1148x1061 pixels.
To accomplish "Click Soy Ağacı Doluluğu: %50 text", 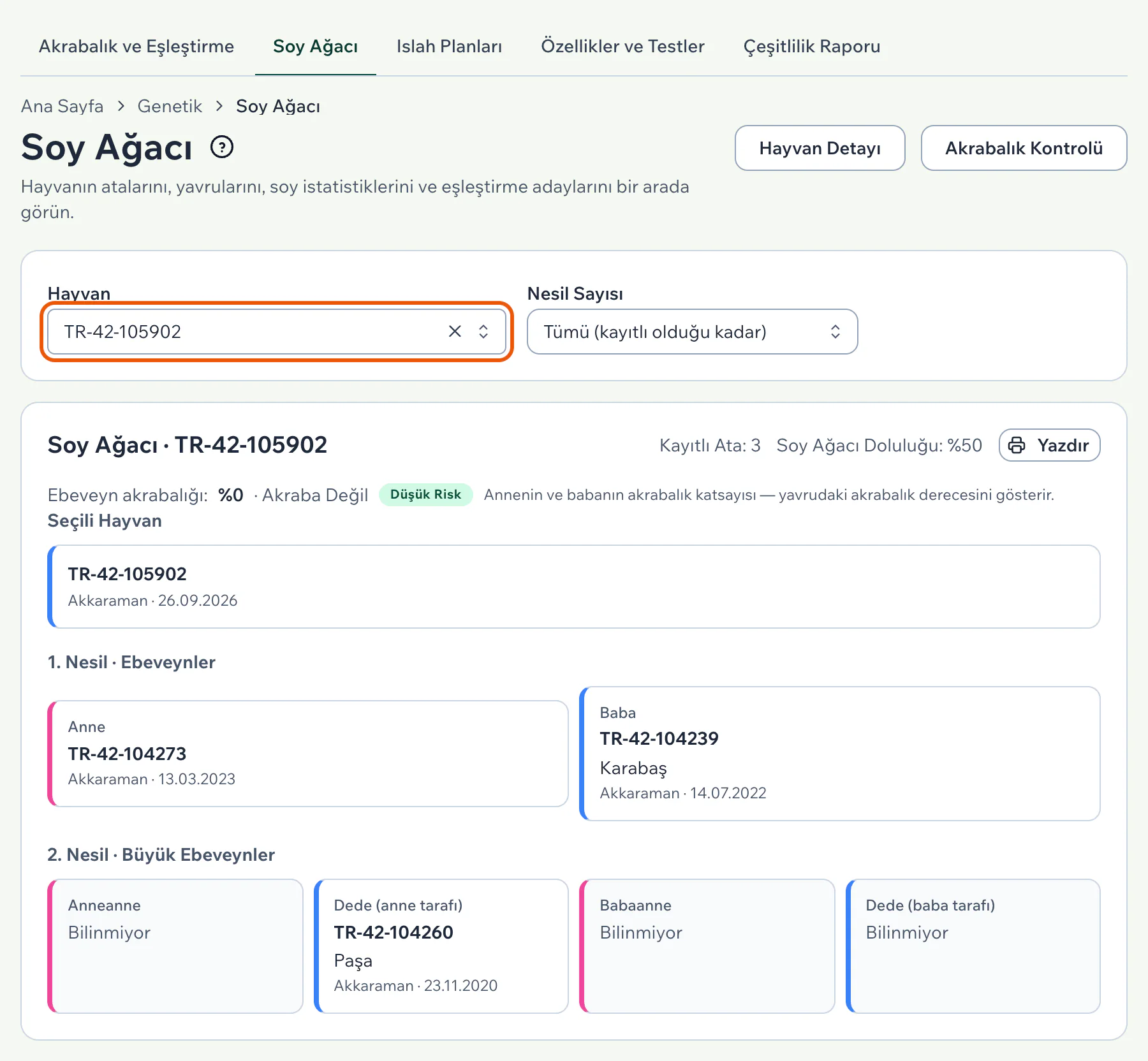I will [x=879, y=445].
